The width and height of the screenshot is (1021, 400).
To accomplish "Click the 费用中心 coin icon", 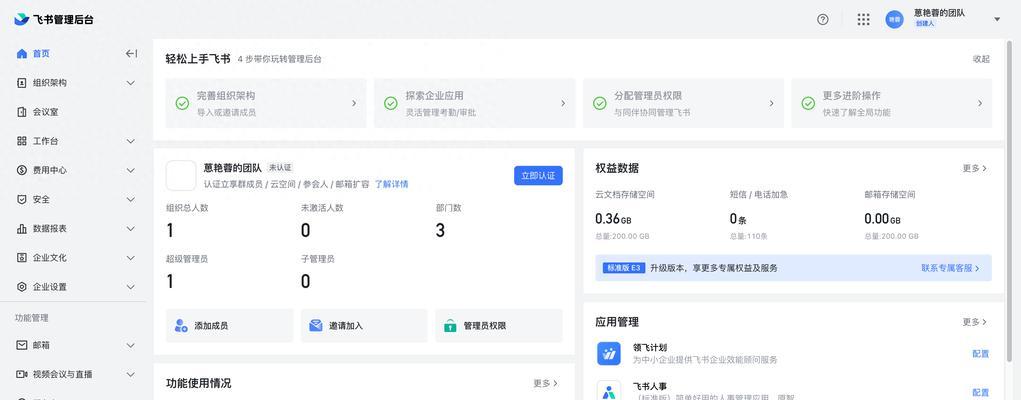I will (x=21, y=170).
